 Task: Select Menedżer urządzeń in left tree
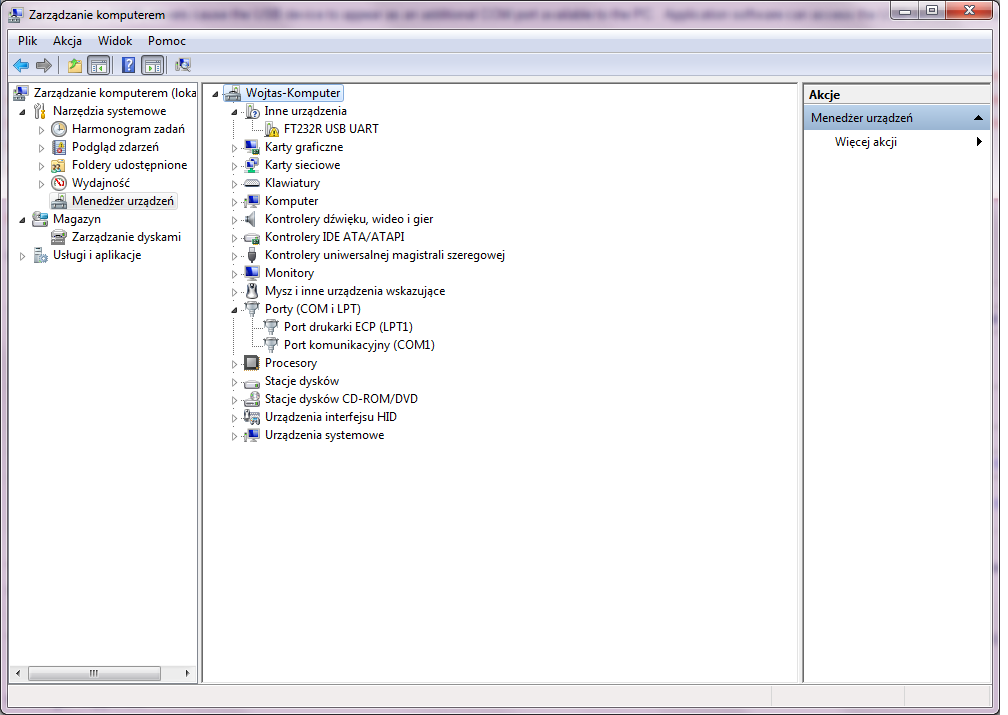(x=123, y=201)
